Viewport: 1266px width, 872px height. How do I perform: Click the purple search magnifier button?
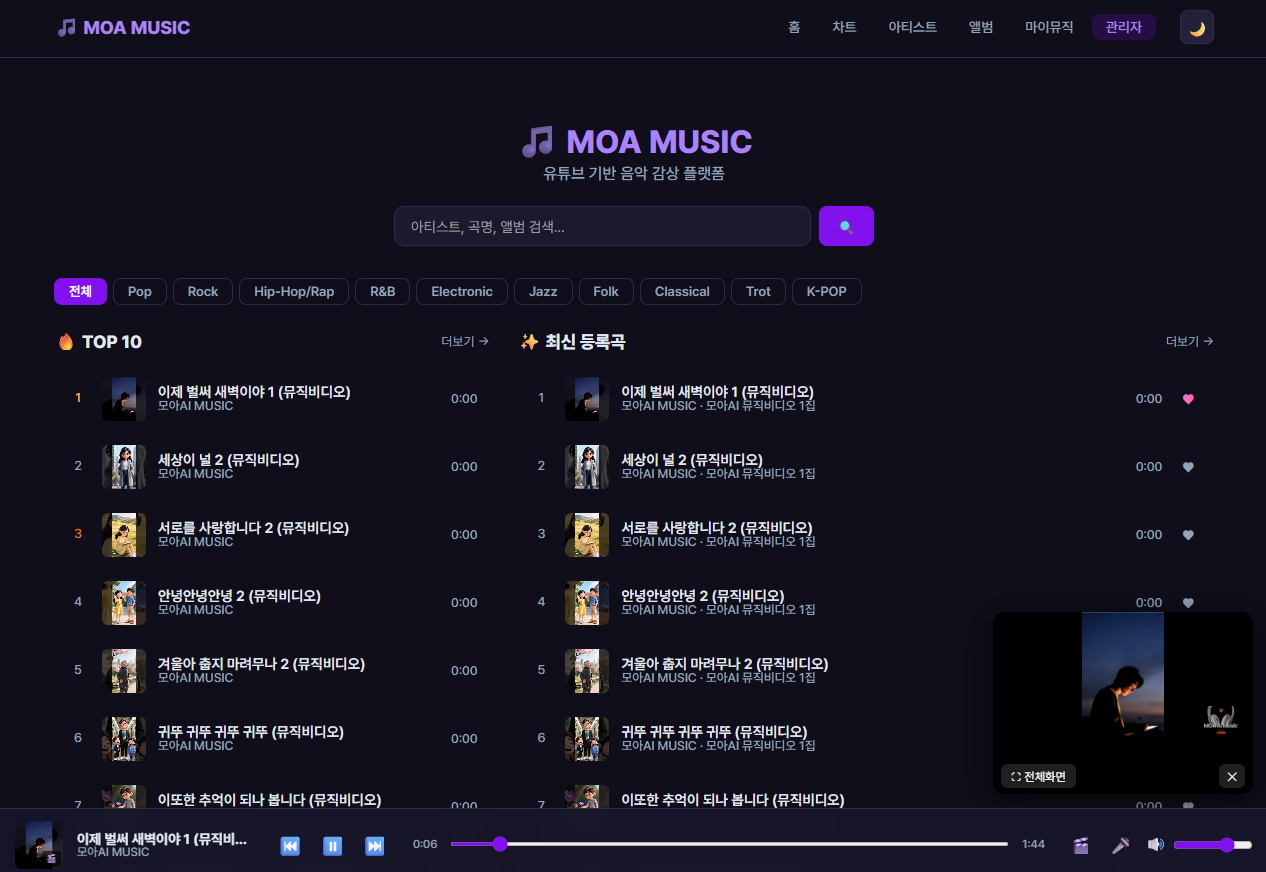click(x=846, y=226)
